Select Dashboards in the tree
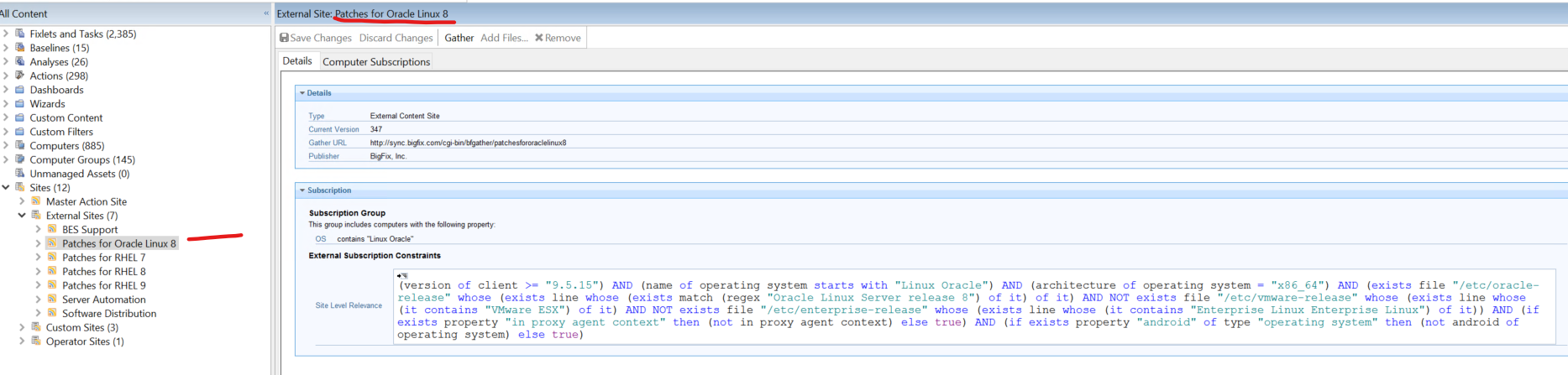Image resolution: width=1568 pixels, height=375 pixels. pos(56,90)
